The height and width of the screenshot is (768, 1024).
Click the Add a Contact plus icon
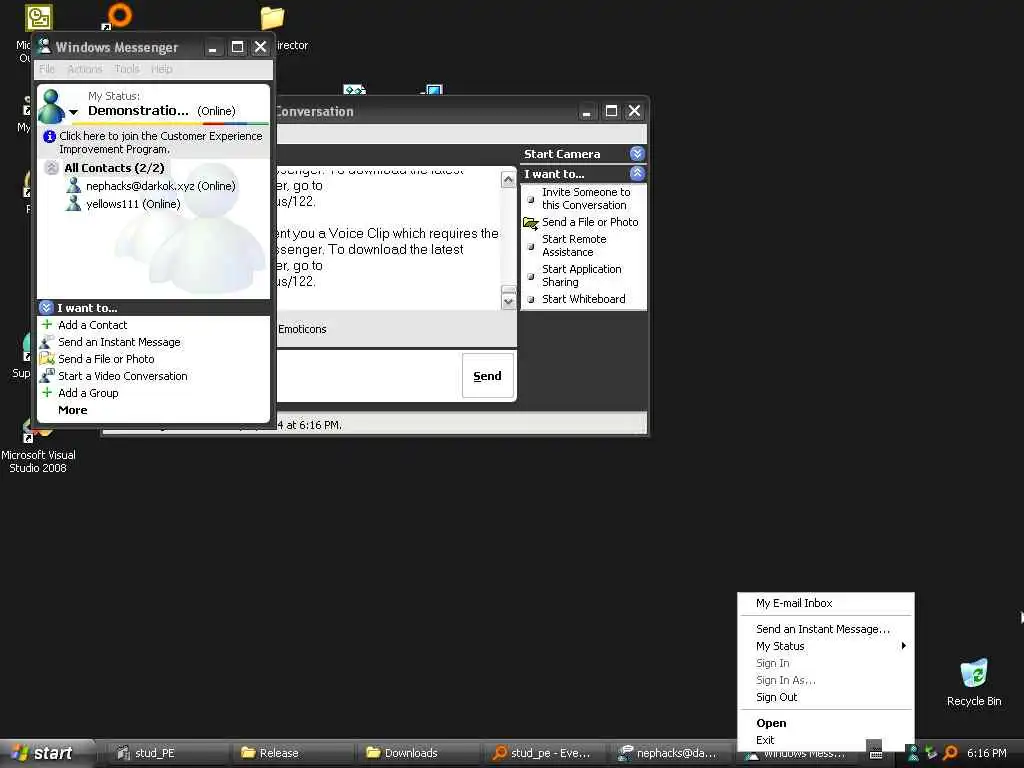click(47, 325)
